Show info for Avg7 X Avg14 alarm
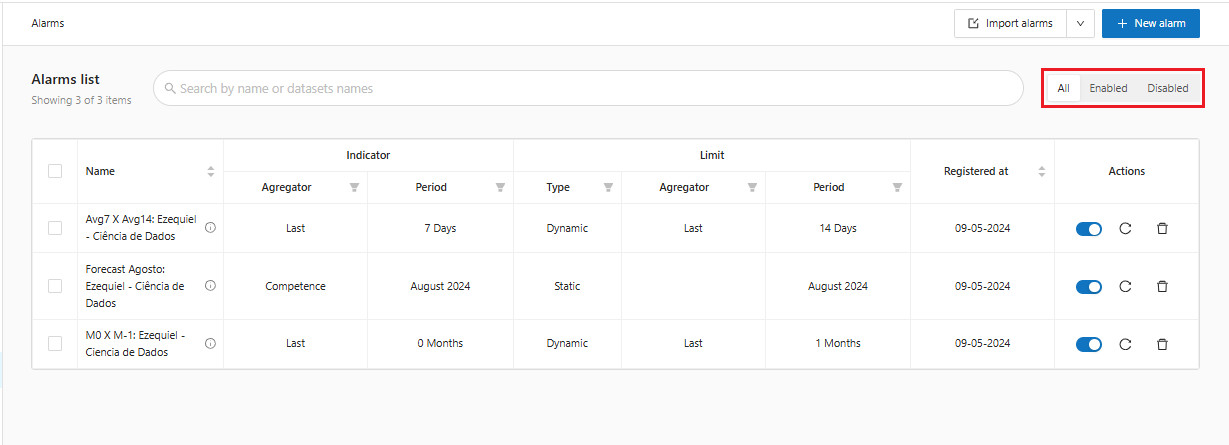Screen dimensions: 1229x445 point(210,228)
